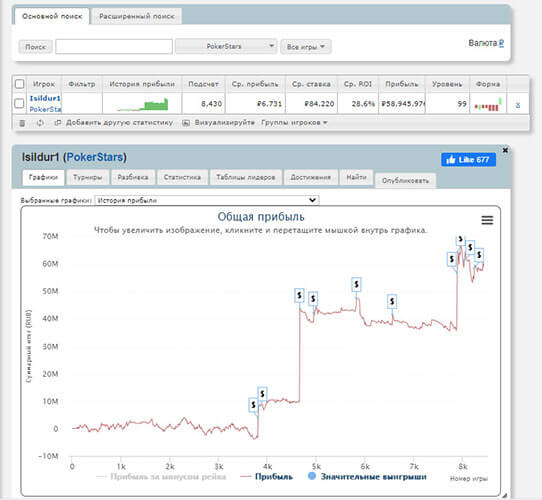
Task: Select the Статистика tab
Action: (182, 177)
